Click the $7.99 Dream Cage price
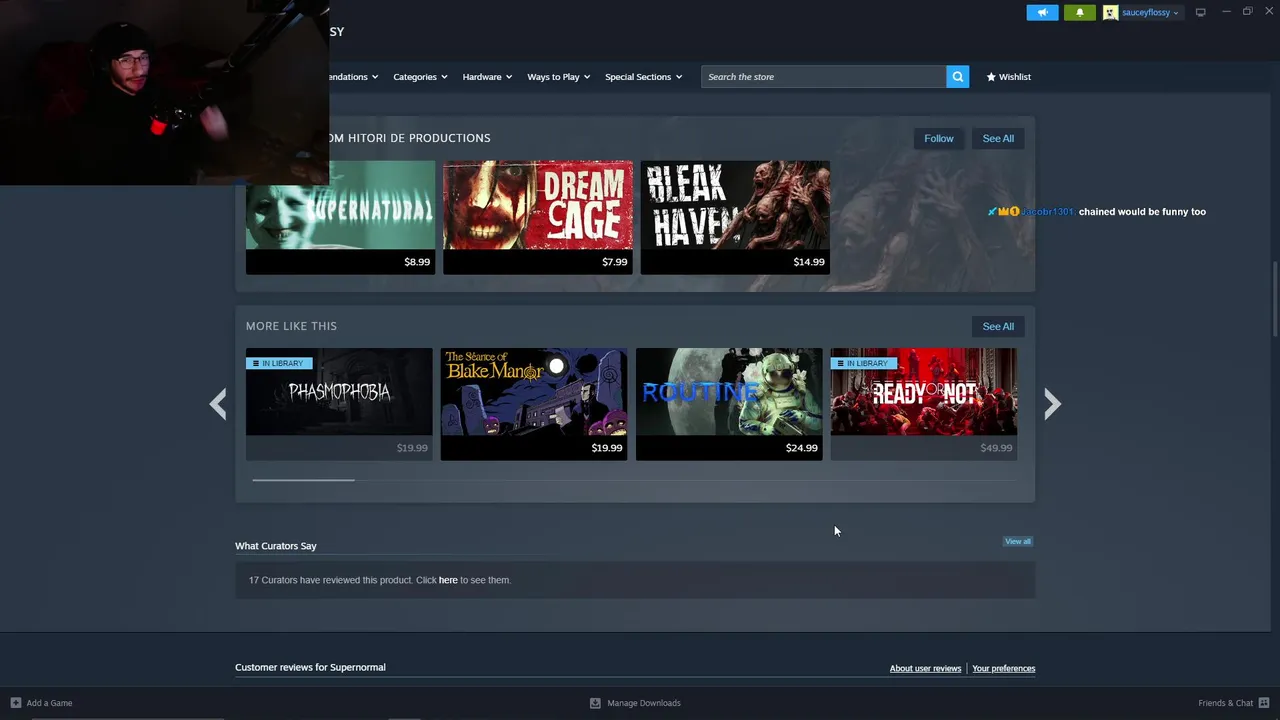This screenshot has width=1280, height=720. (615, 262)
